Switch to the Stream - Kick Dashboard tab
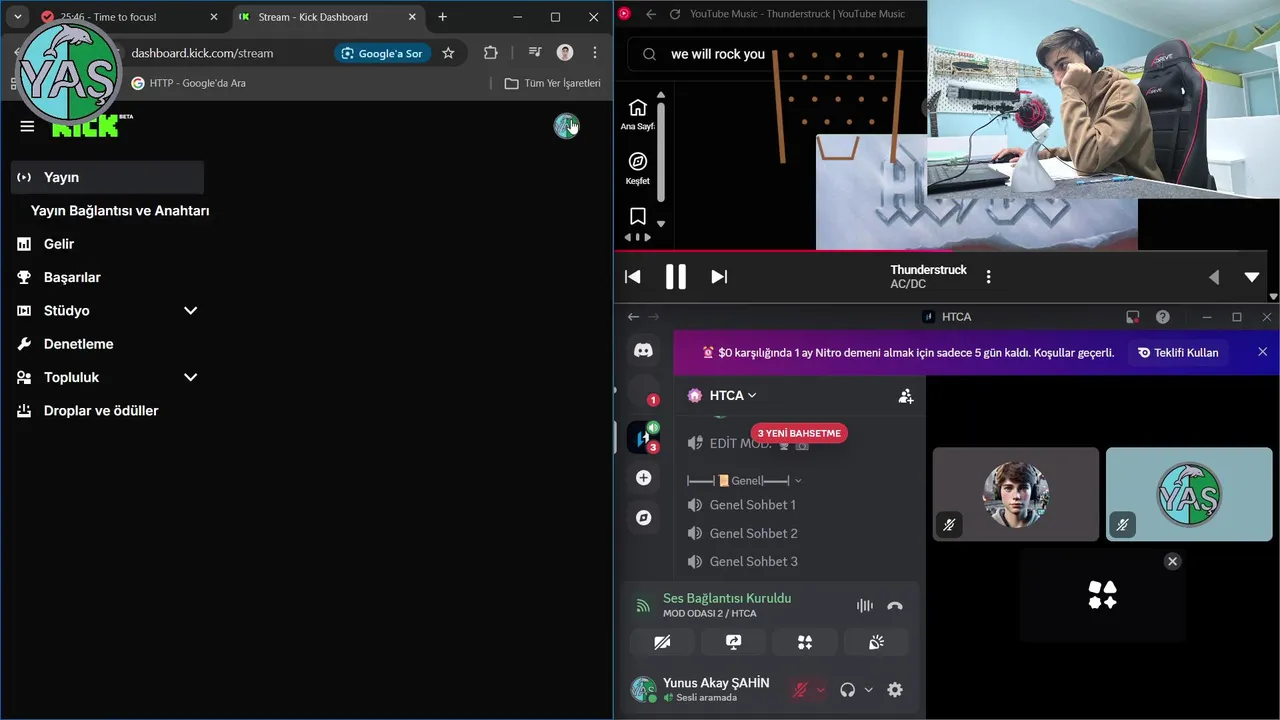 tap(327, 17)
